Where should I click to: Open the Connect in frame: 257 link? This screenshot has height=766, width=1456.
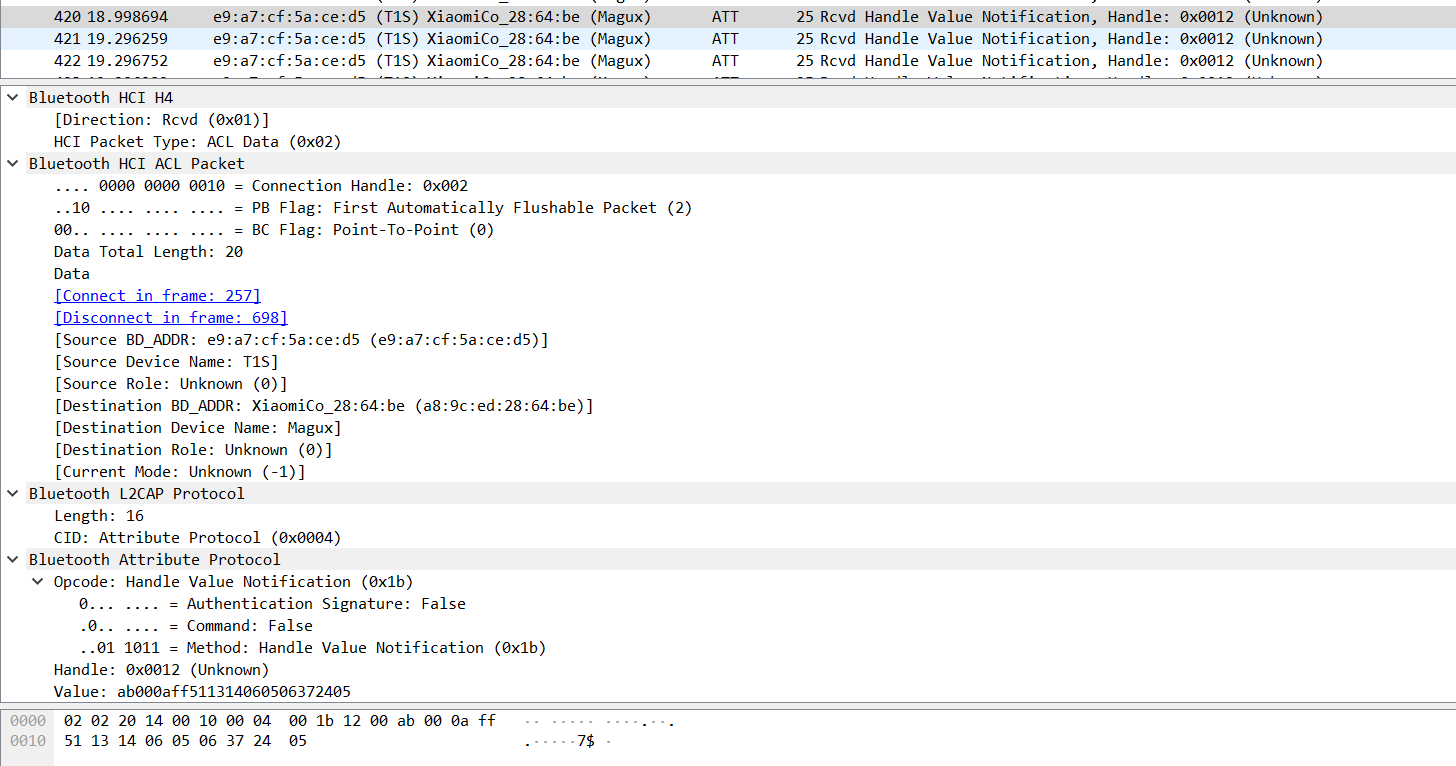pyautogui.click(x=157, y=296)
